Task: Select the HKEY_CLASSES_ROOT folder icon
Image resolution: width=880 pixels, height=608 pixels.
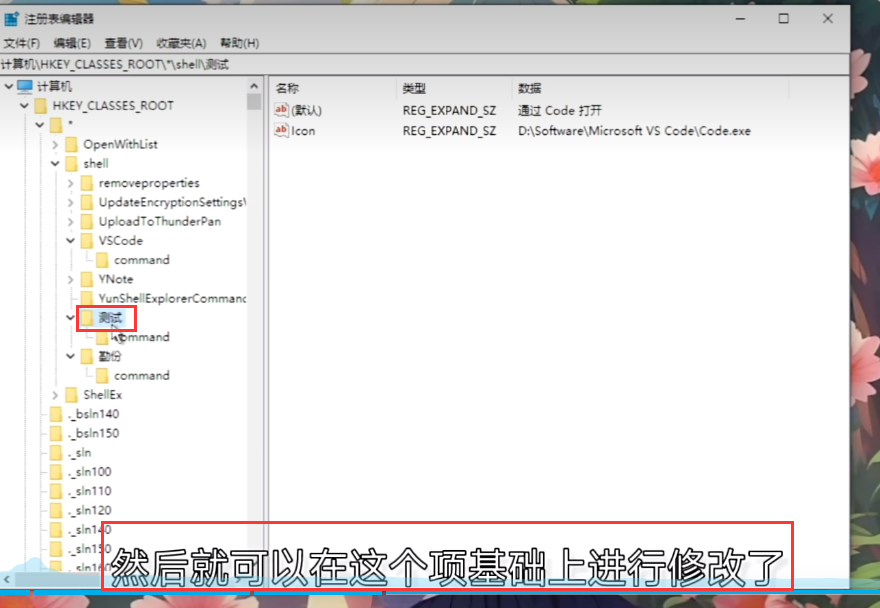Action: pos(40,105)
